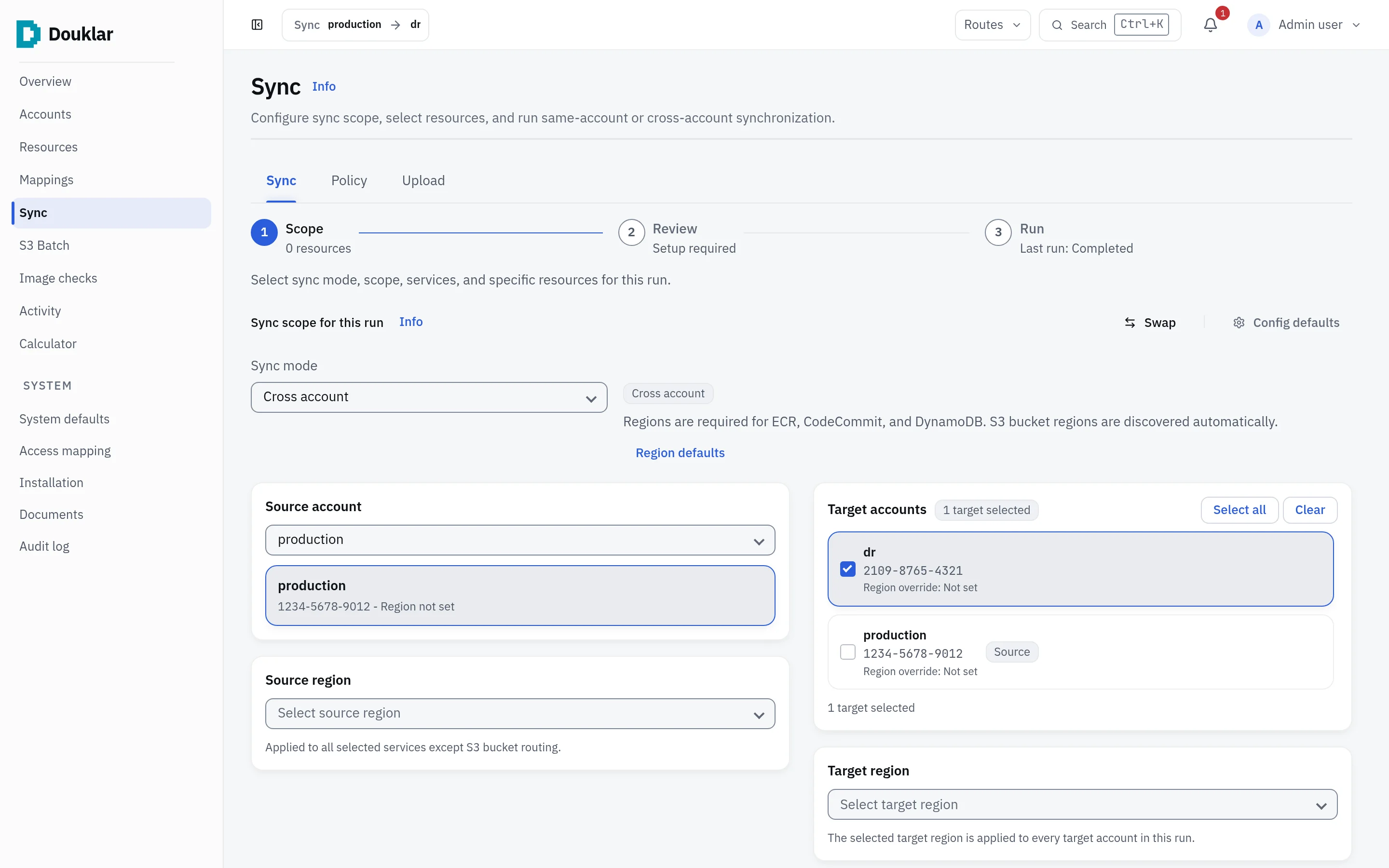
Task: Click step 1 Scope circle
Action: tap(264, 232)
